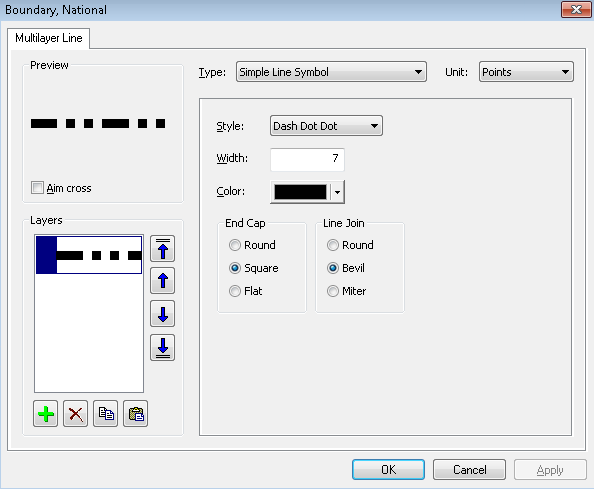Click the Cancel button
594x489 pixels.
click(x=469, y=470)
